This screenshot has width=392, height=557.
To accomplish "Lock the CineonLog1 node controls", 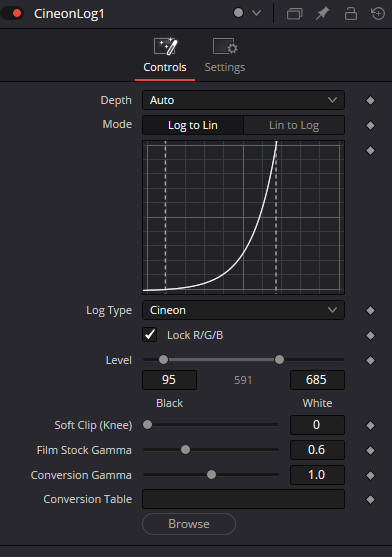I will coord(351,14).
